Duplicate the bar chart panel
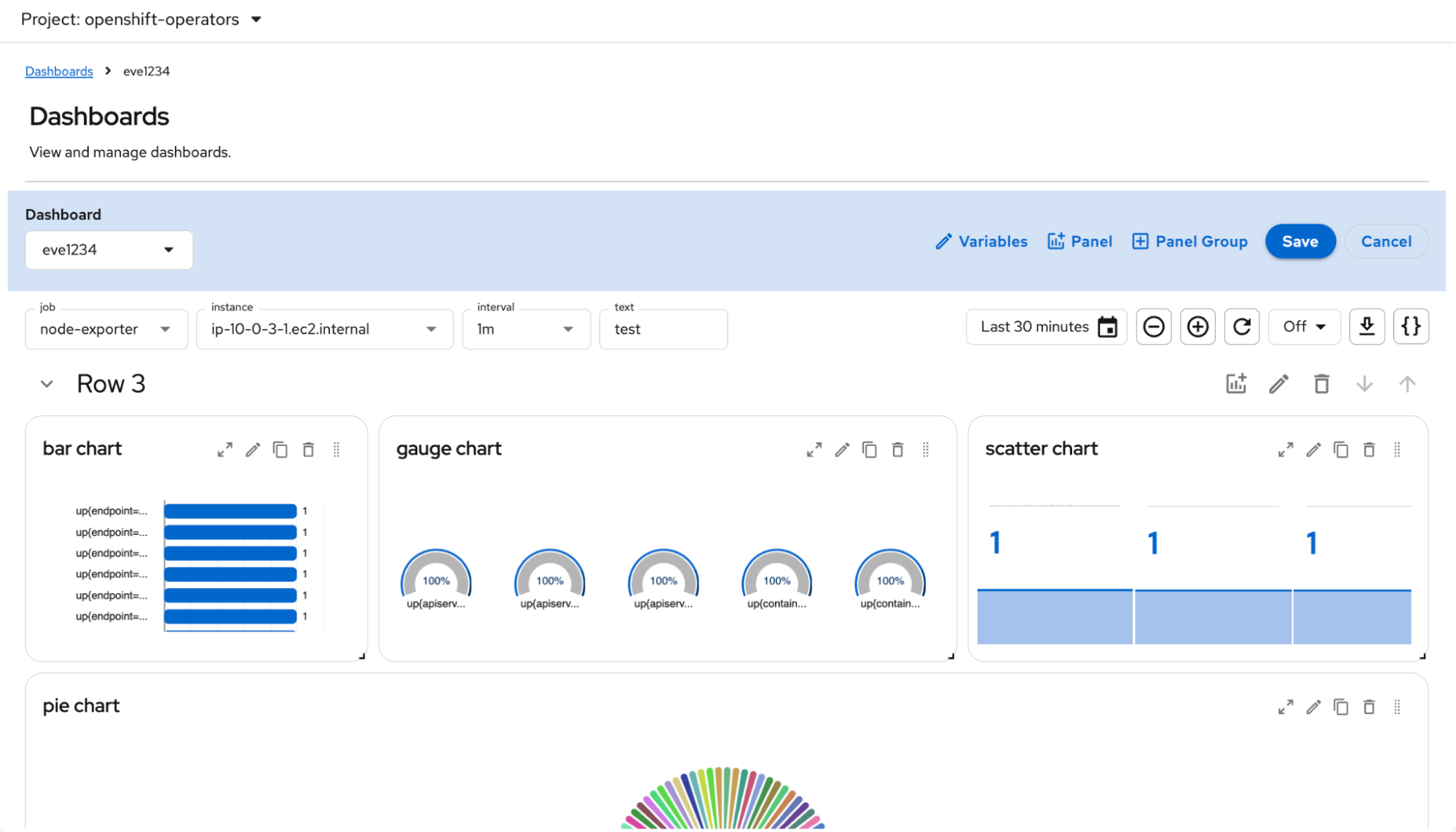 pyautogui.click(x=280, y=450)
